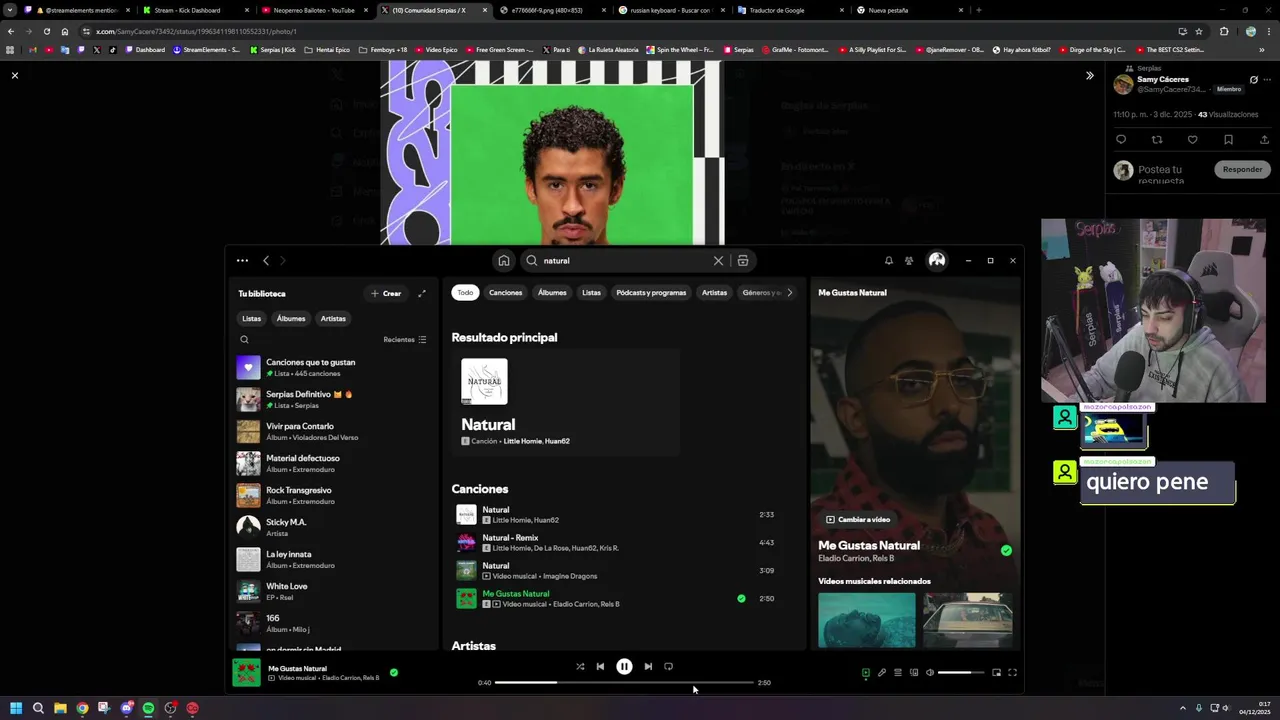Click the Spotify search field containing natural

click(627, 260)
